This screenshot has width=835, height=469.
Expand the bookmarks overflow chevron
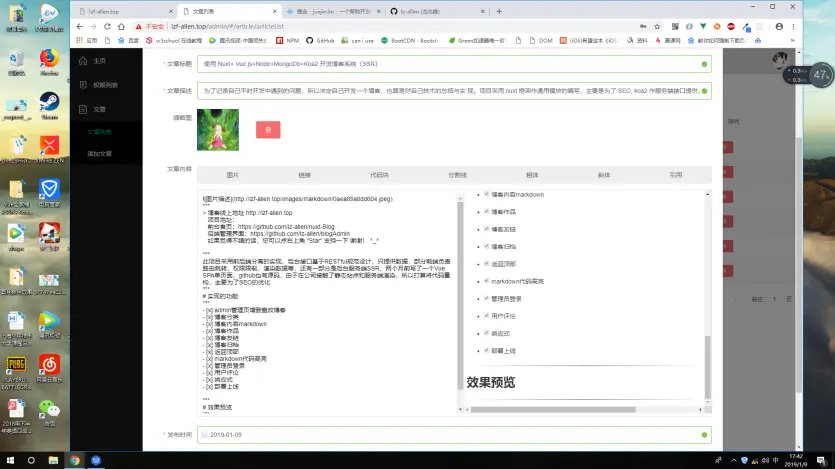pos(792,40)
